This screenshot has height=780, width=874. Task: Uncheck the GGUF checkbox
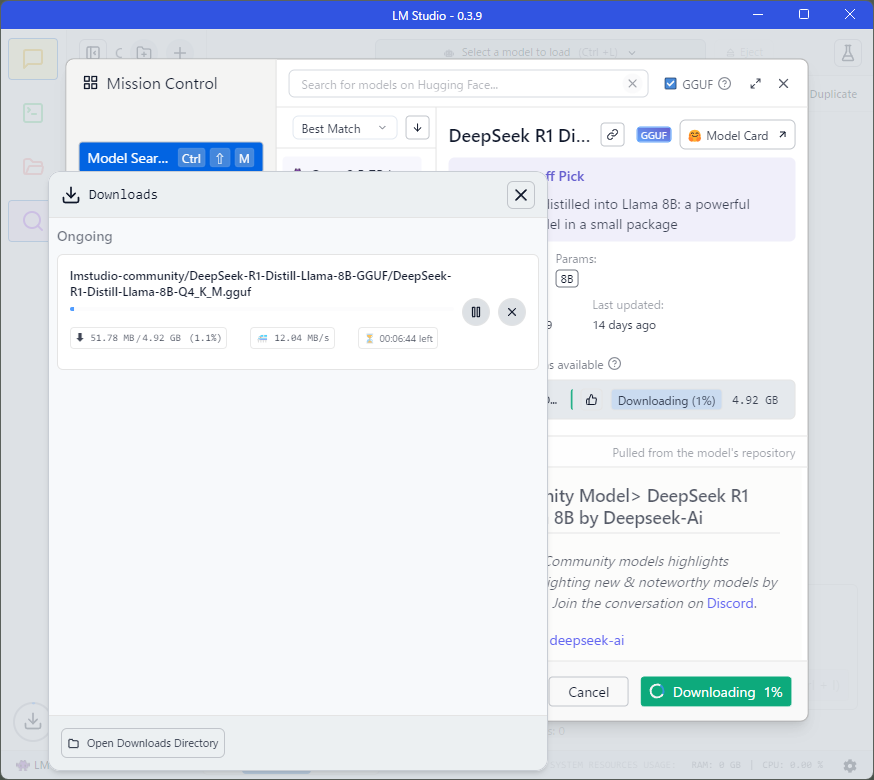pos(671,85)
